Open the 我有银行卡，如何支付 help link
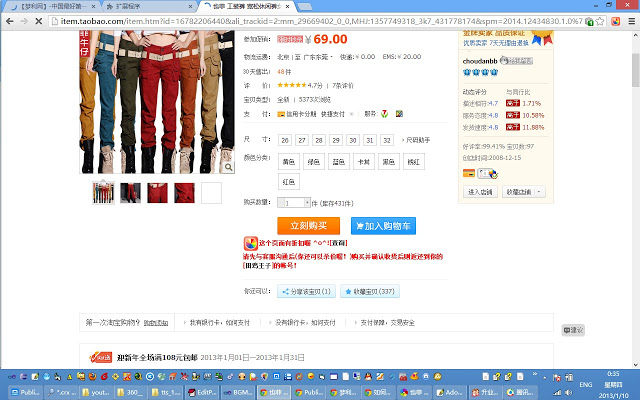Viewport: 640px width, 400px height. (220, 322)
